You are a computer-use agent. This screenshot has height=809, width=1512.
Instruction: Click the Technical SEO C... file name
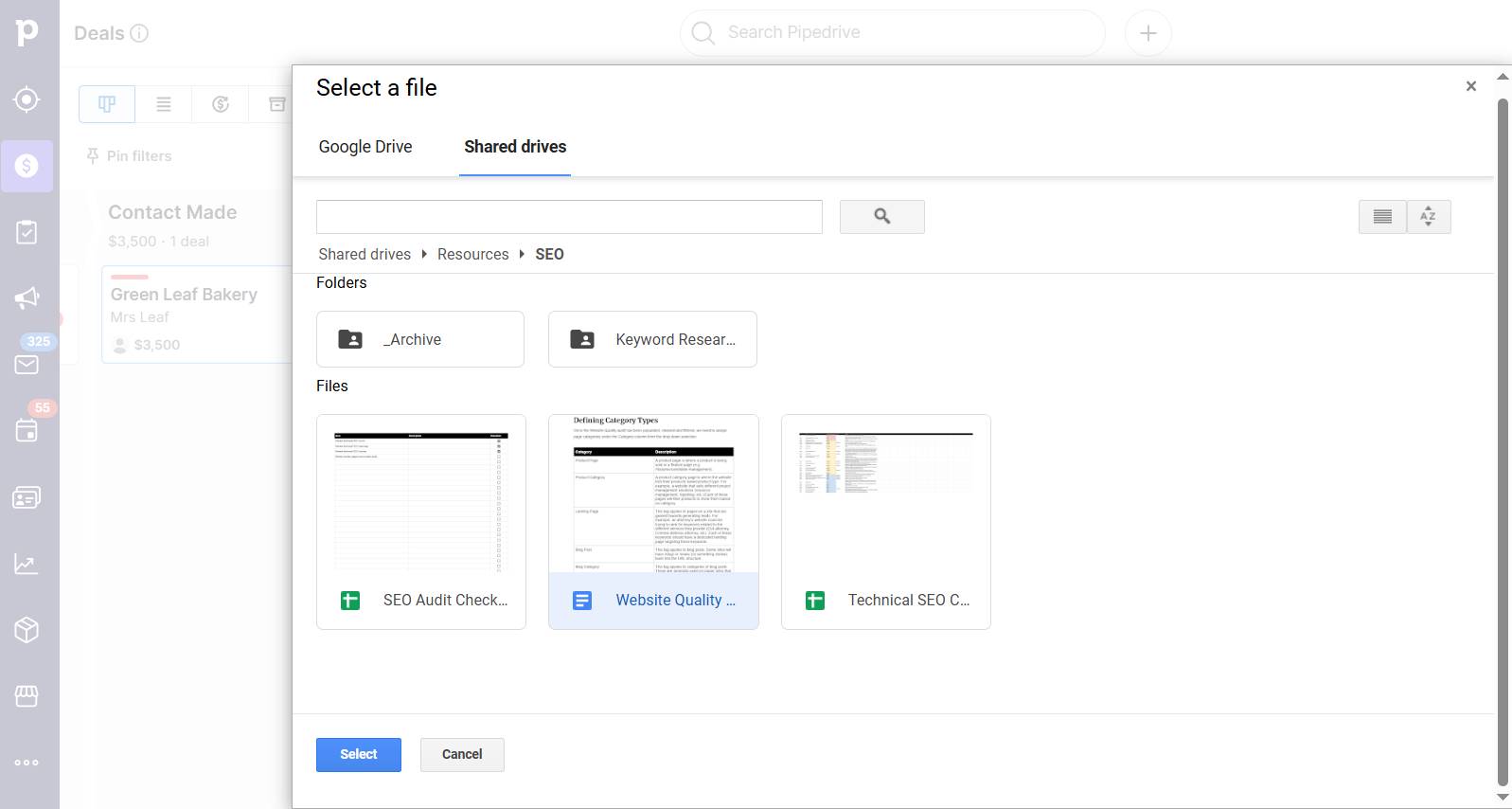click(x=909, y=600)
